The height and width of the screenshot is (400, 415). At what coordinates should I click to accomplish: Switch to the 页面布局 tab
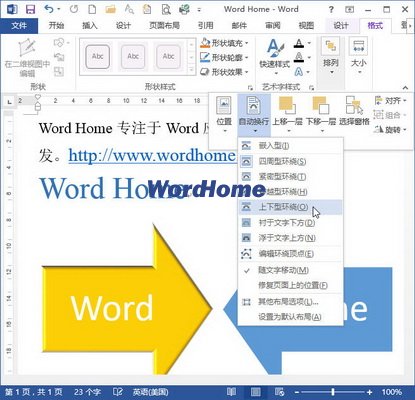click(164, 25)
